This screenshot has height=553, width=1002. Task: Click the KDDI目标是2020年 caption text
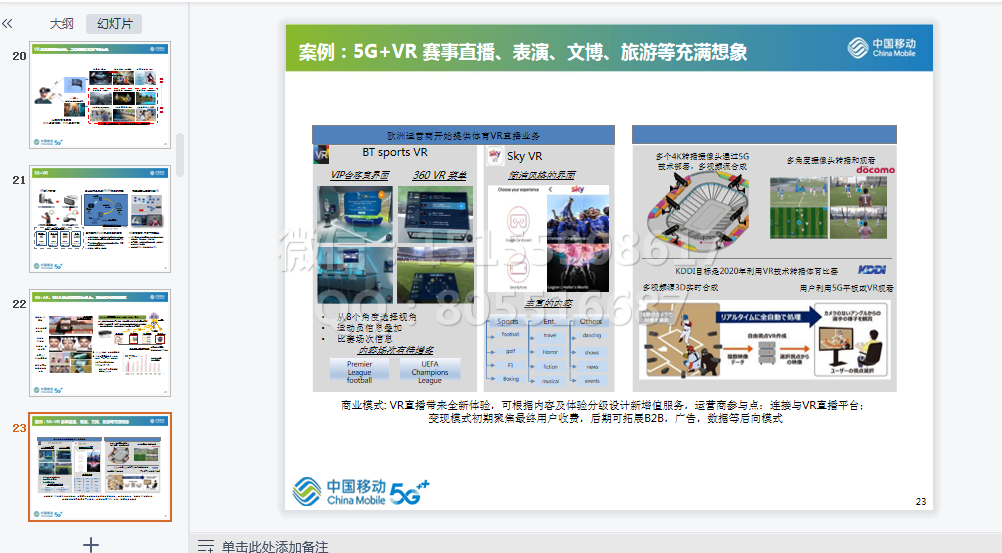tap(757, 271)
